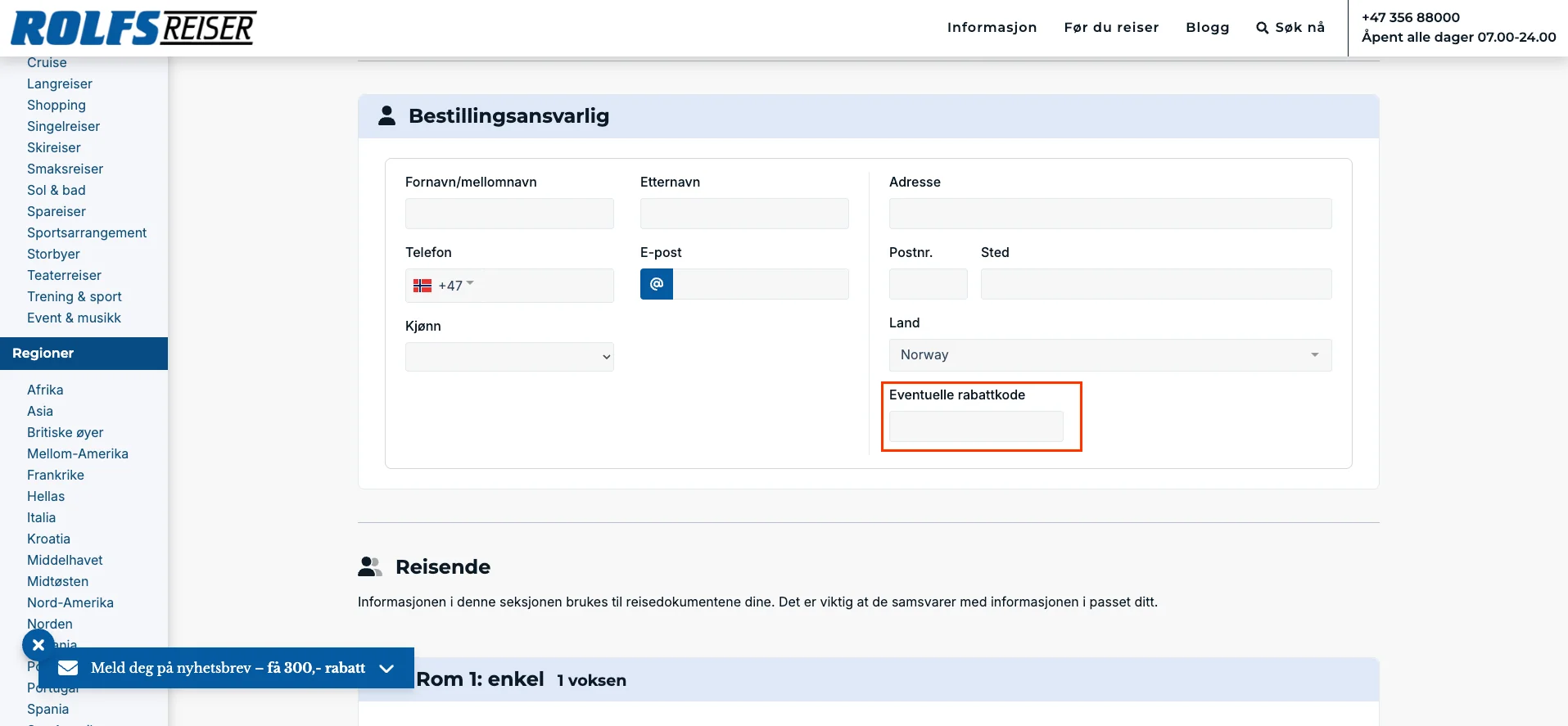Select the Italia region link
Viewport: 1568px width, 726px height.
(41, 517)
